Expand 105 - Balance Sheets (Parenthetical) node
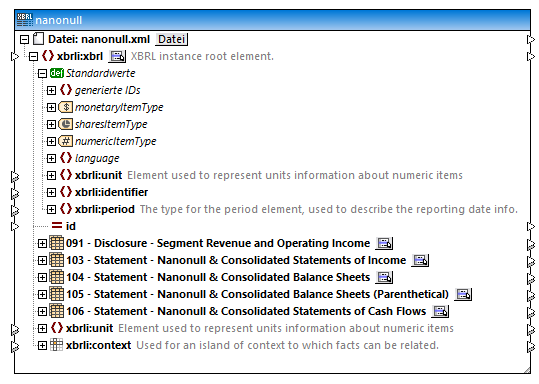The width and height of the screenshot is (539, 384). (42, 294)
